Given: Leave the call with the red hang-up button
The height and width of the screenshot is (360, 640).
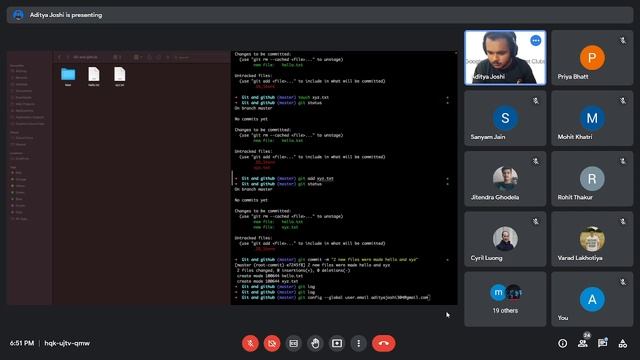Looking at the screenshot, I should tap(383, 343).
